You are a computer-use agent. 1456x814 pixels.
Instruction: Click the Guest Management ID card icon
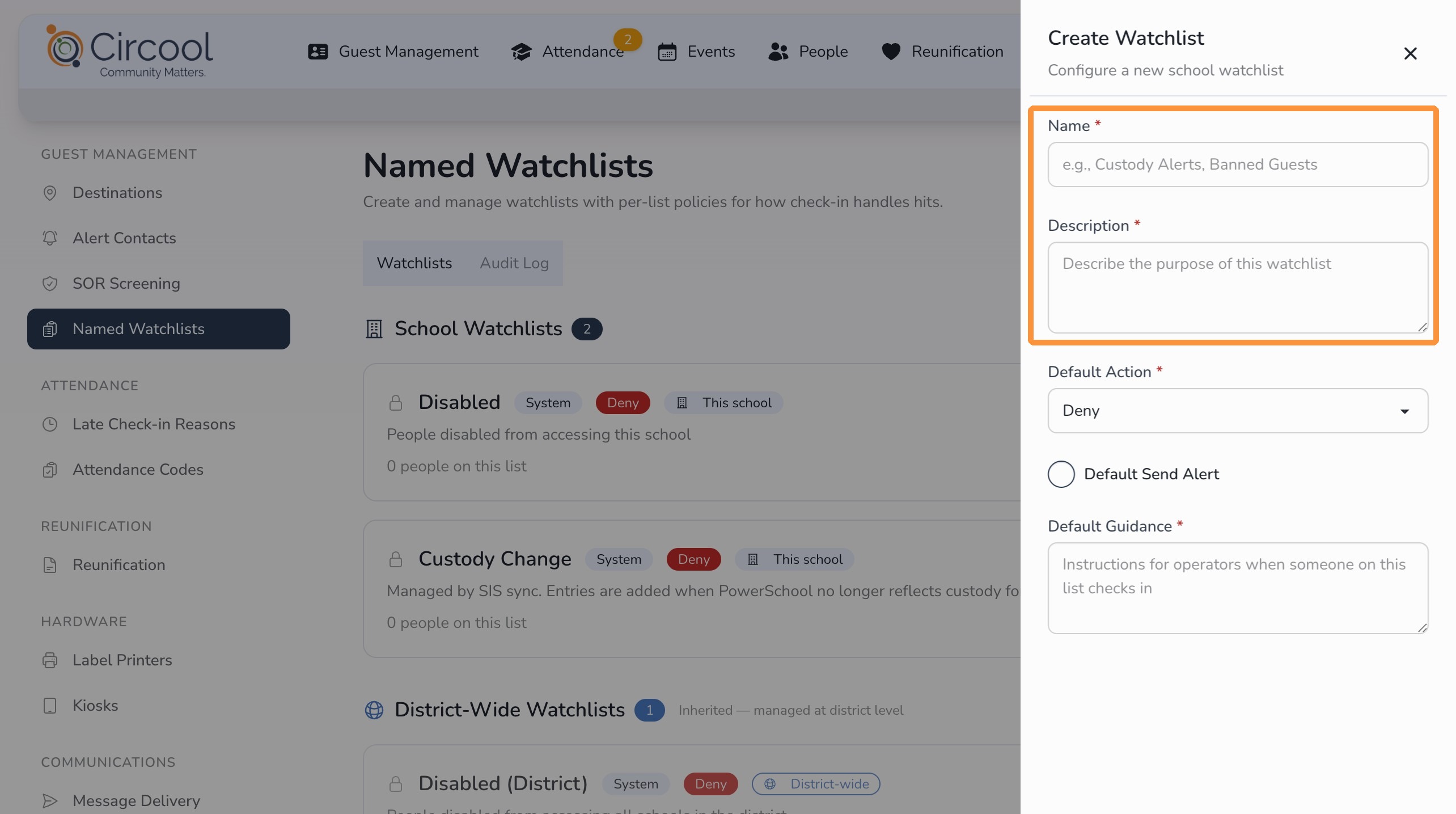[x=318, y=52]
